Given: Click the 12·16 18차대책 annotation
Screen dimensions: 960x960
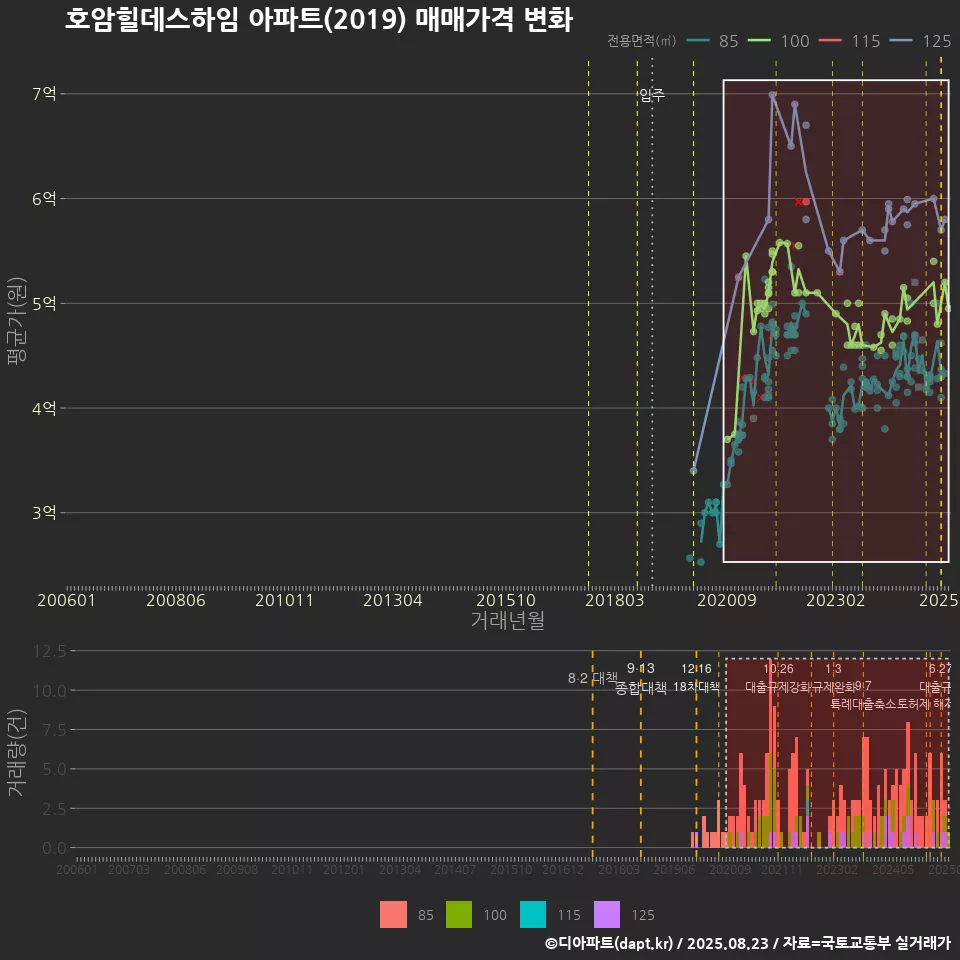Looking at the screenshot, I should click(x=697, y=678).
